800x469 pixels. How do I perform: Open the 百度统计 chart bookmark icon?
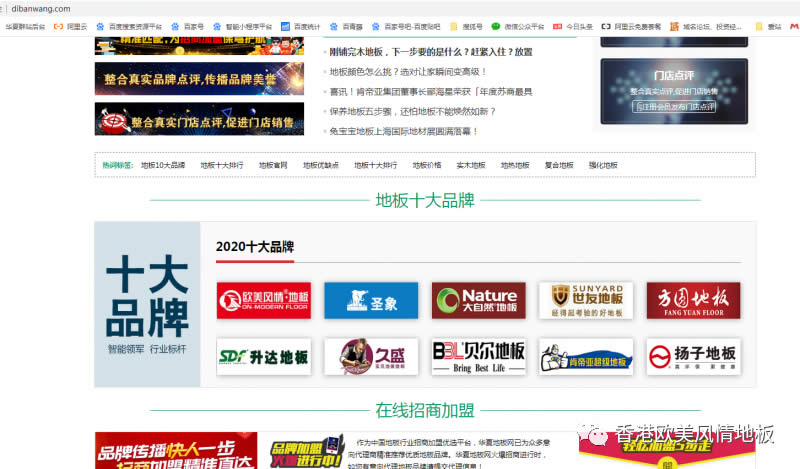click(286, 27)
